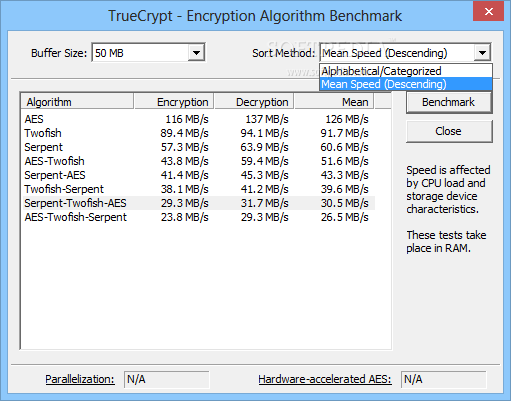The width and height of the screenshot is (511, 401).
Task: Click the Encryption column header
Action: click(x=174, y=102)
